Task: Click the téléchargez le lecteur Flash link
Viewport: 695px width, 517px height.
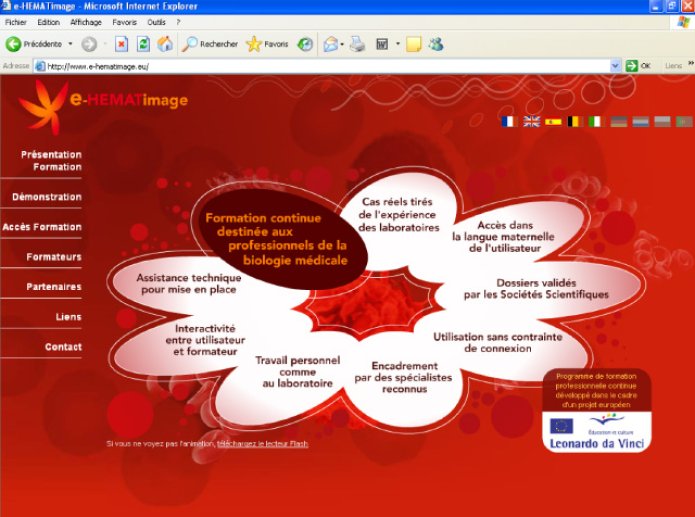Action: pyautogui.click(x=262, y=443)
